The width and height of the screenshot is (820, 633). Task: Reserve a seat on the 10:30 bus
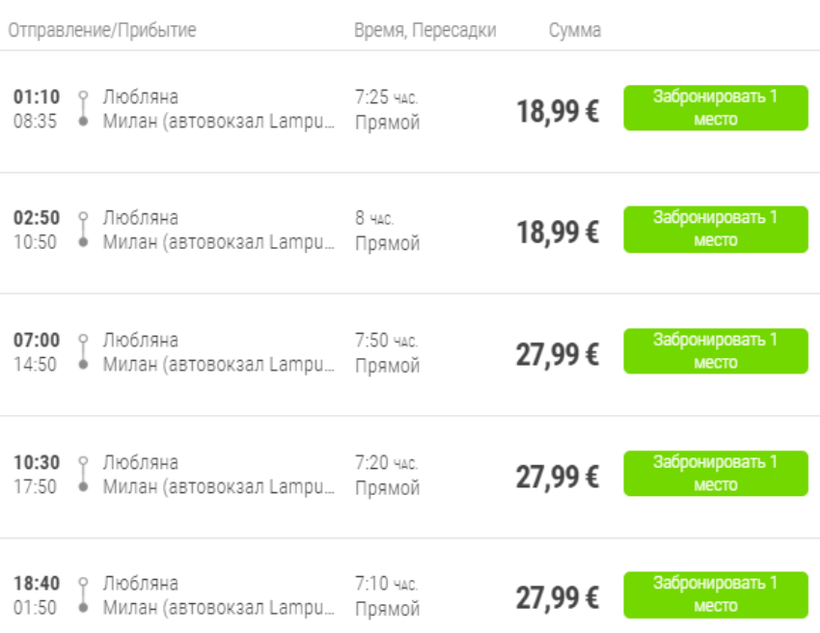[715, 473]
